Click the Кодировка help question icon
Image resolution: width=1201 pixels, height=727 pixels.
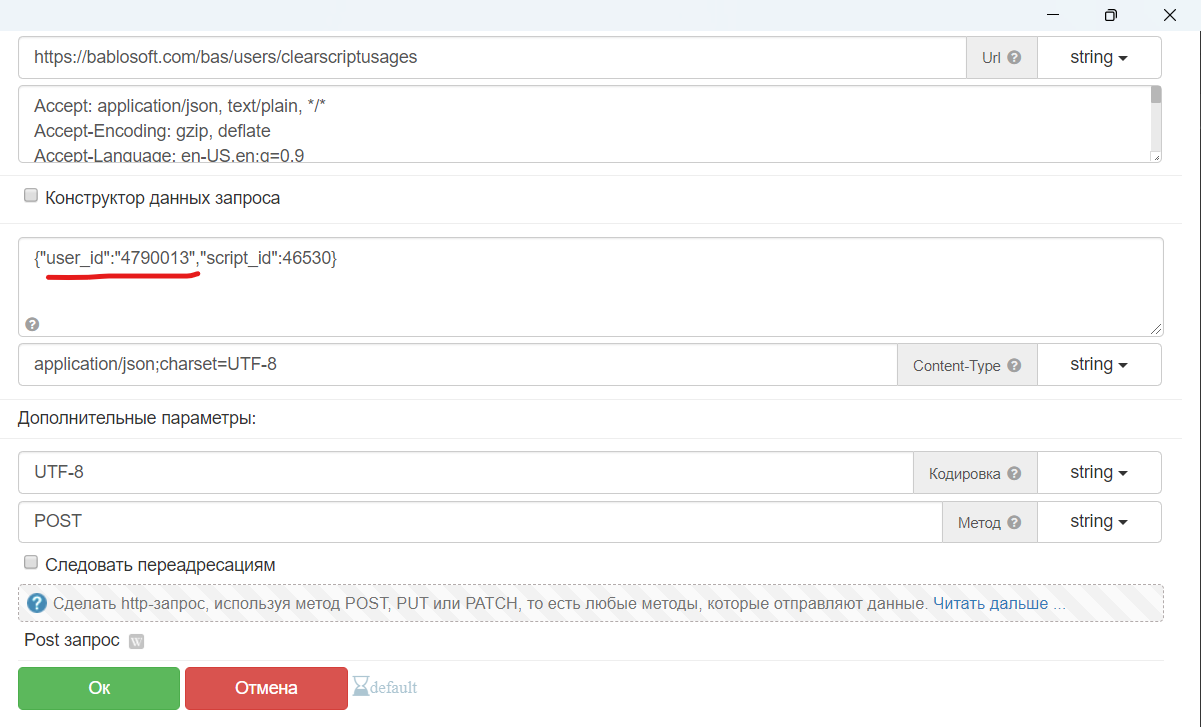[x=1014, y=474]
